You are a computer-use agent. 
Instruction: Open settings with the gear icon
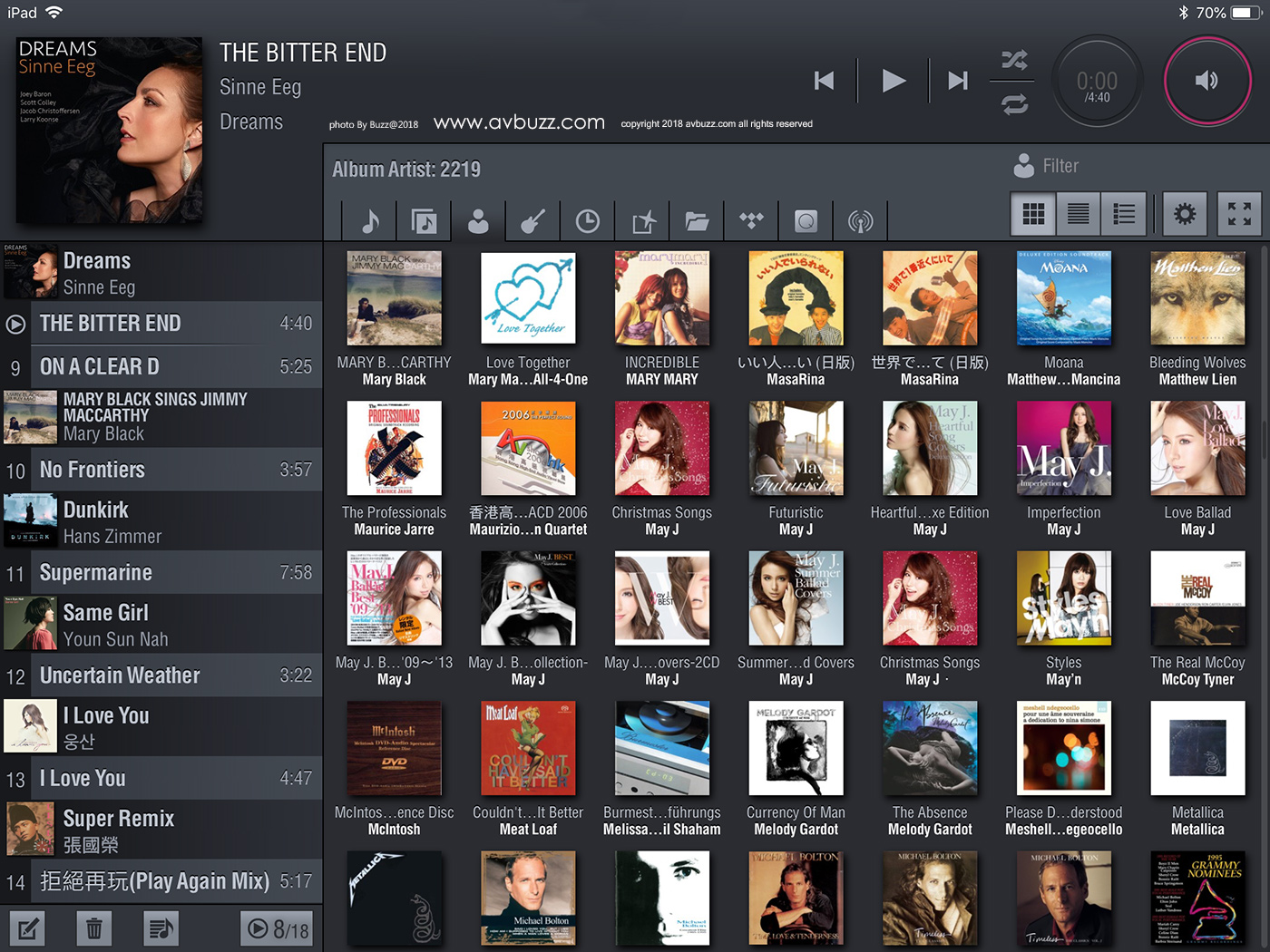[1184, 214]
